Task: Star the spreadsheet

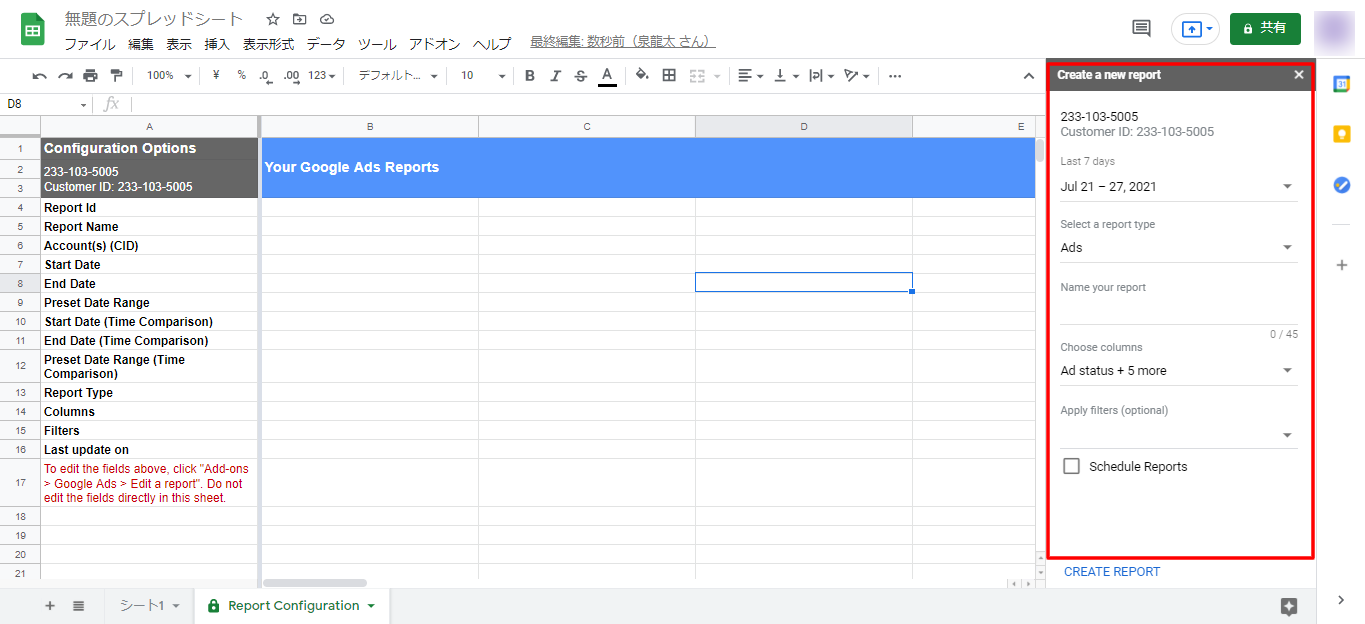Action: 273,19
